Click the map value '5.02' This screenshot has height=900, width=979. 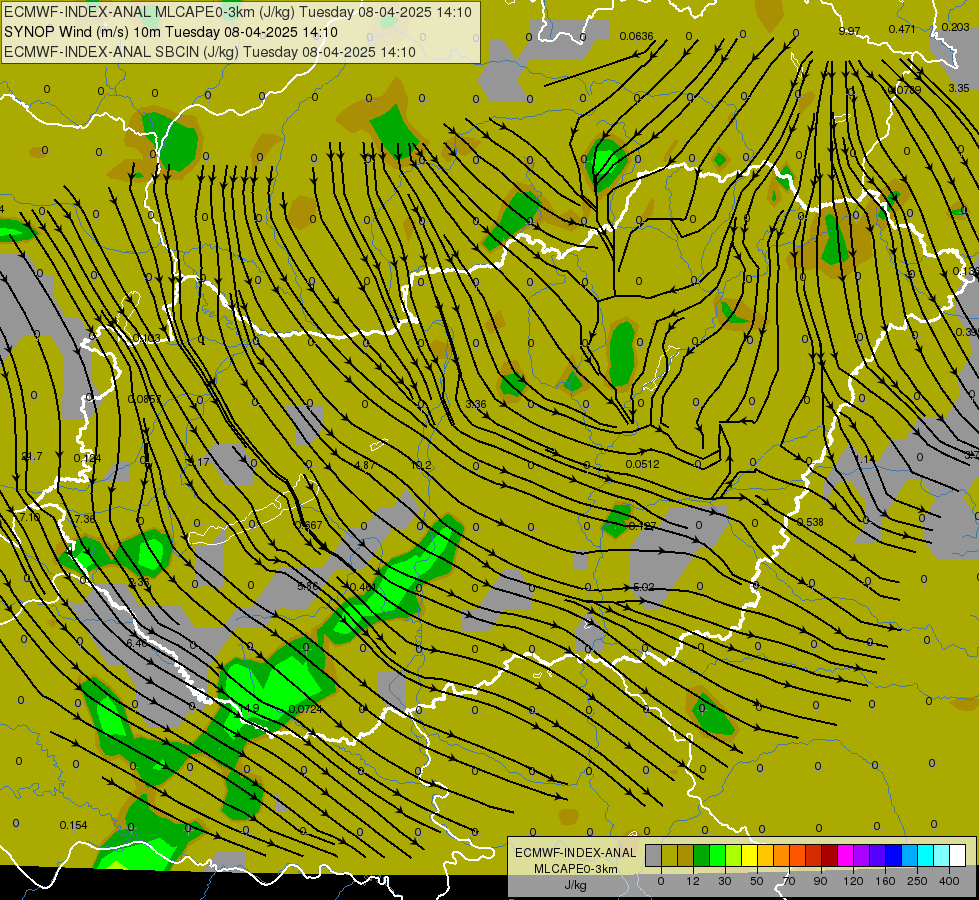[644, 587]
